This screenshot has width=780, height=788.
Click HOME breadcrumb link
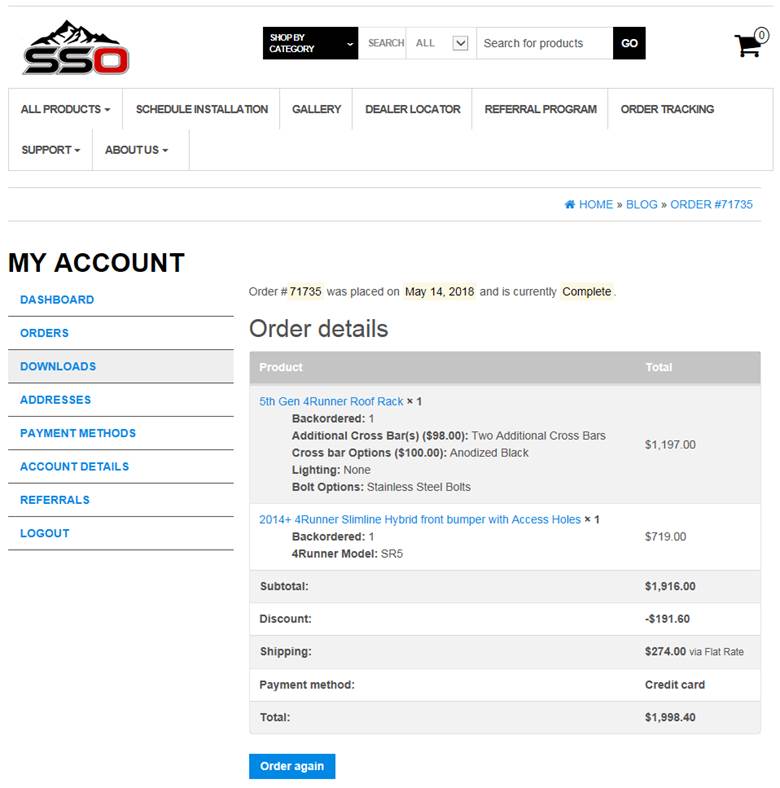point(596,205)
